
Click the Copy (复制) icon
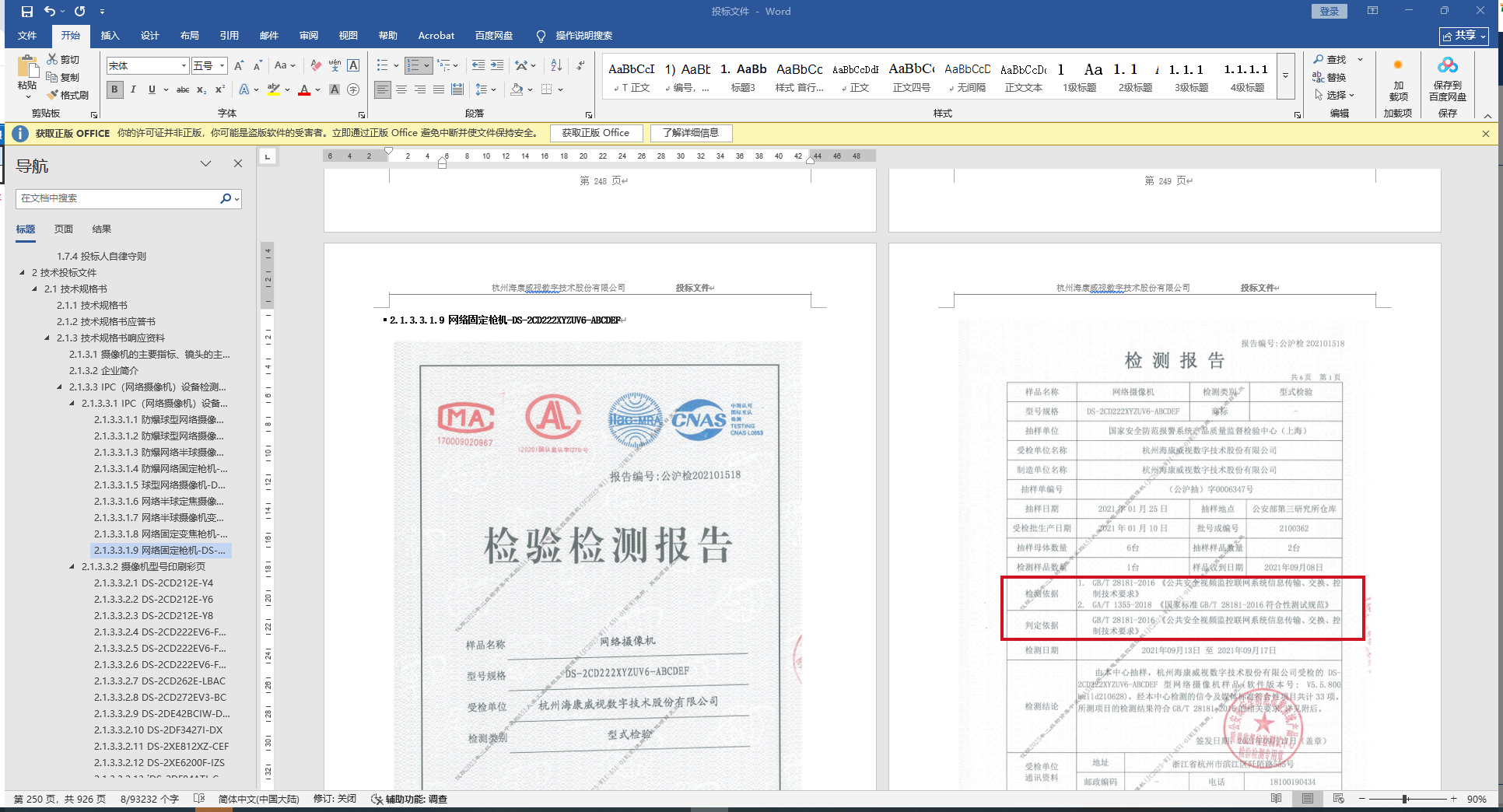52,77
